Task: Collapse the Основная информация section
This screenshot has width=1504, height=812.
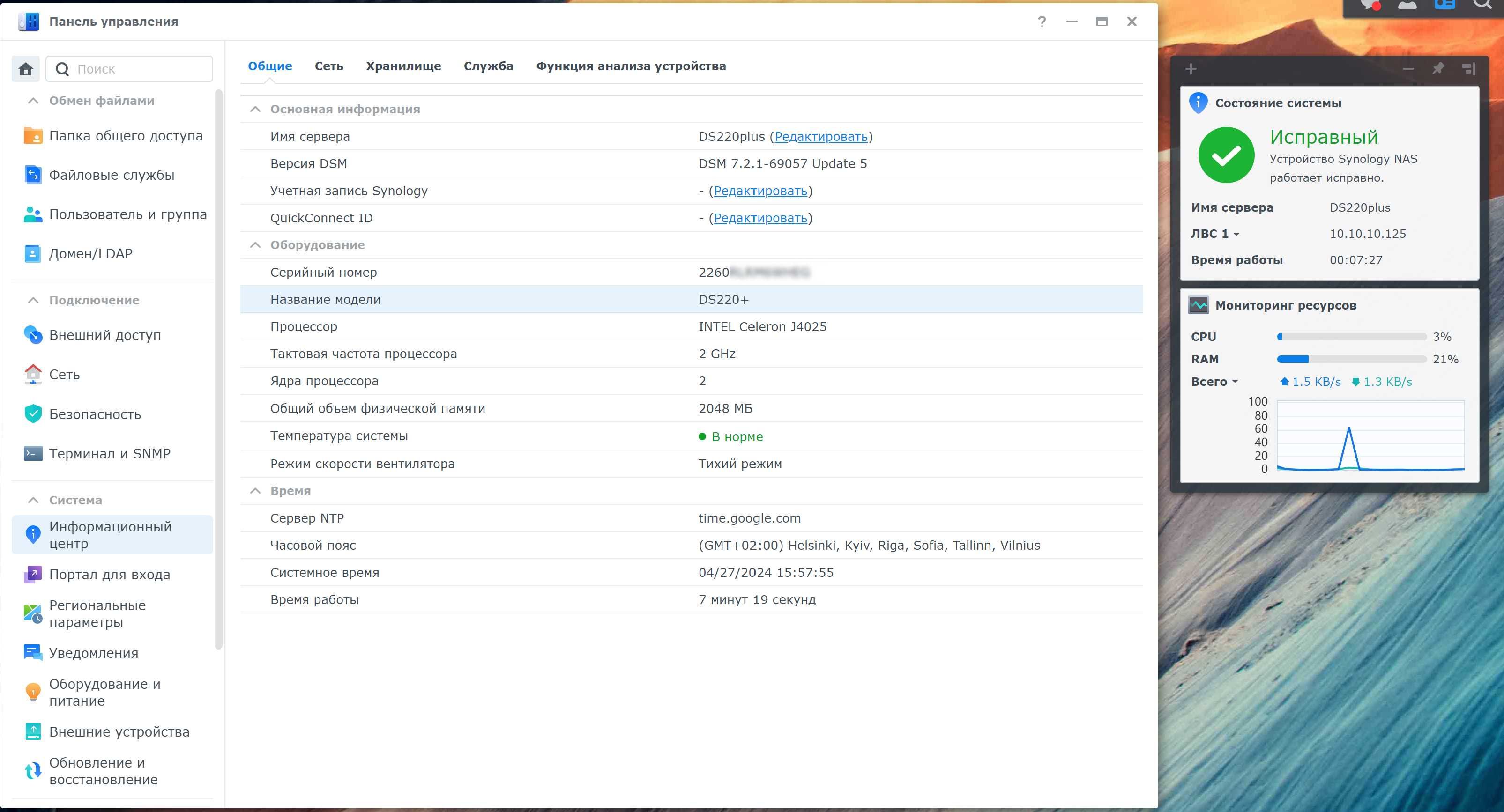Action: 255,109
